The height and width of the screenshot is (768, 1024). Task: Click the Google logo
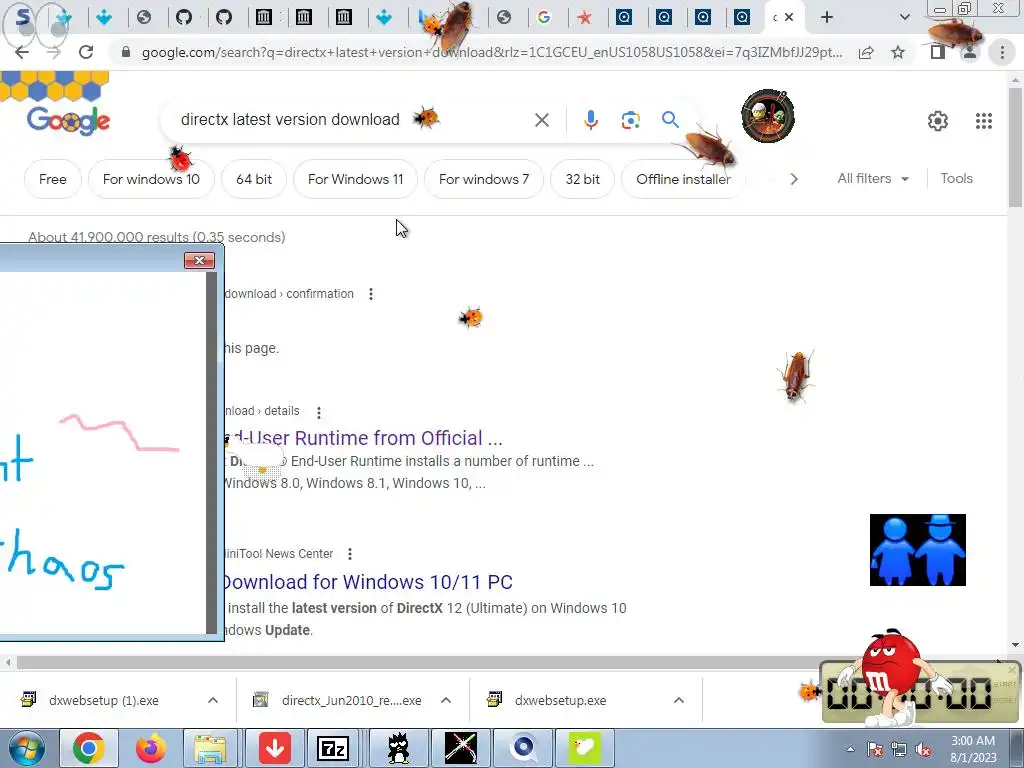click(x=69, y=120)
